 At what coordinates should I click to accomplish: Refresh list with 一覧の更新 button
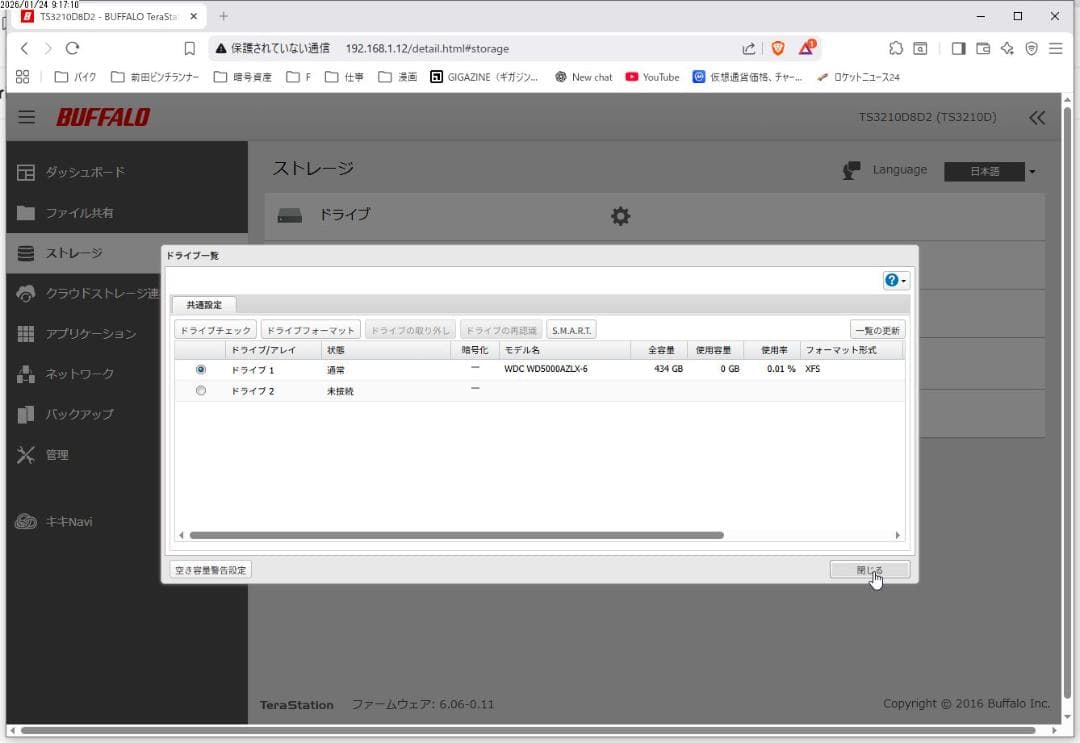tap(878, 331)
